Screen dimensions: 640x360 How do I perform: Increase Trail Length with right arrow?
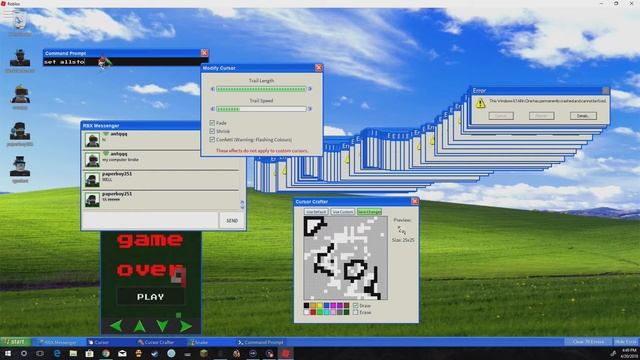(310, 89)
